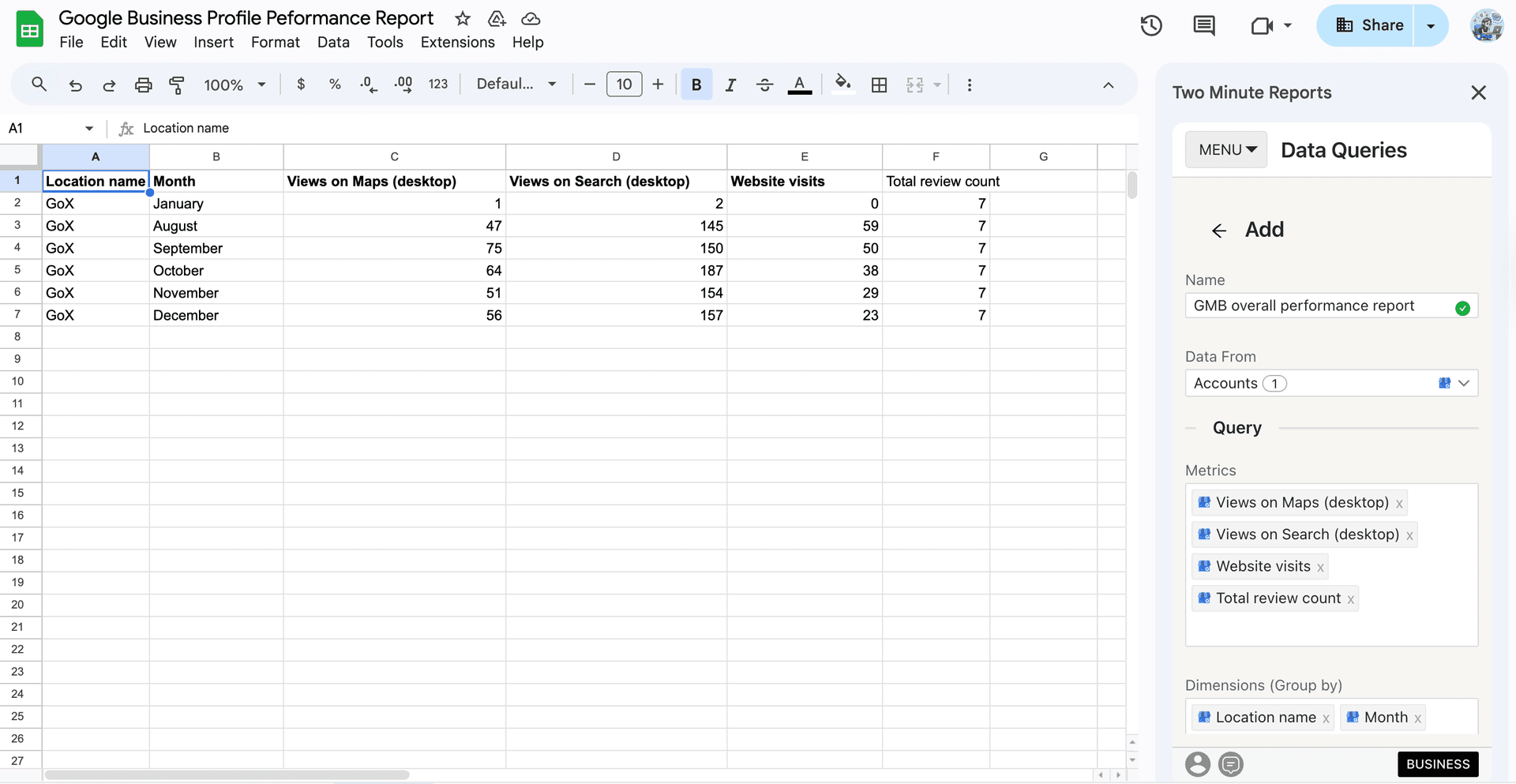Print the spreadsheet
This screenshot has width=1516, height=784.
[144, 84]
